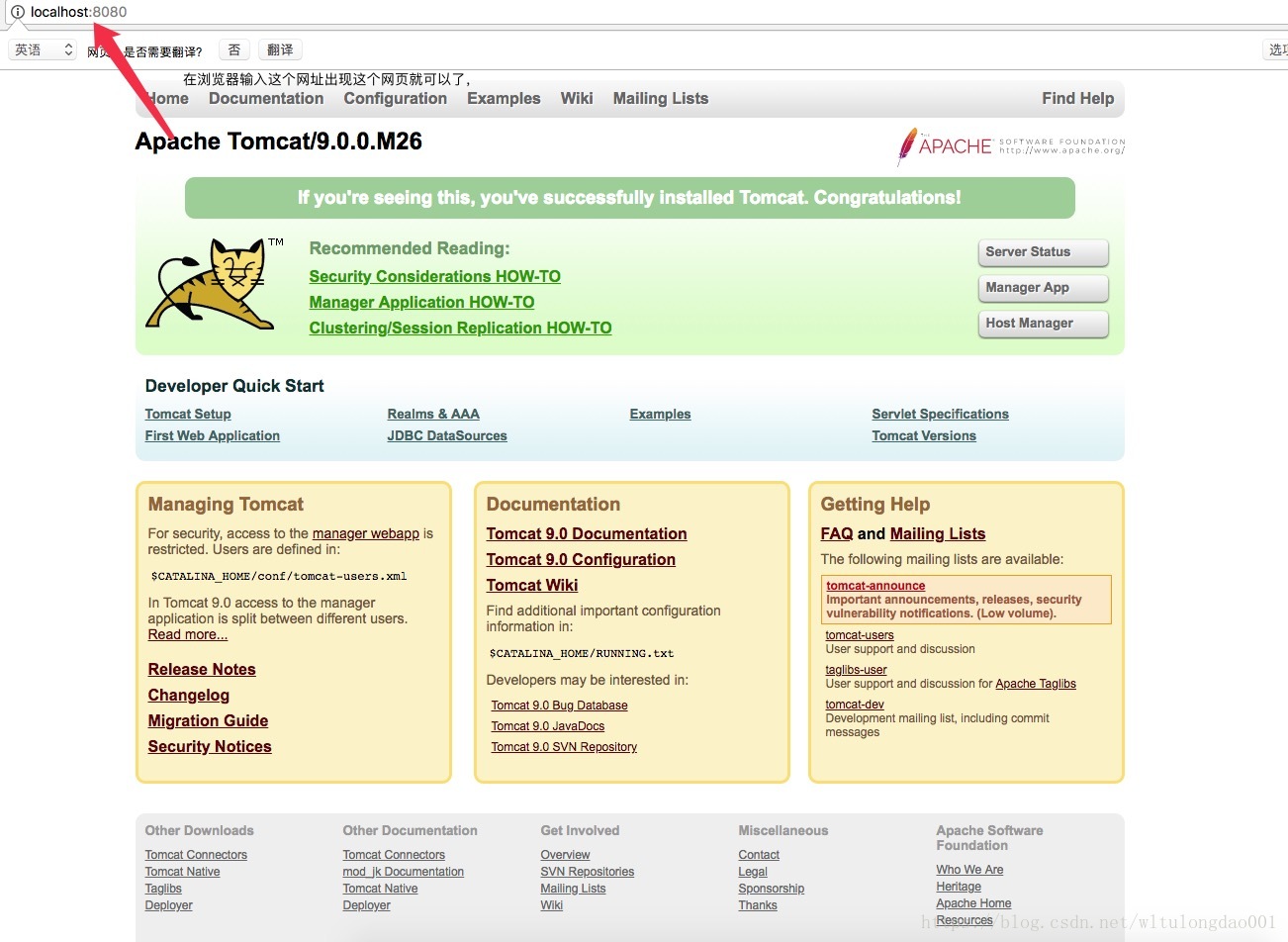Screen dimensions: 1288x942
Task: Open Thanks under Miscellaneous
Action: pos(758,905)
